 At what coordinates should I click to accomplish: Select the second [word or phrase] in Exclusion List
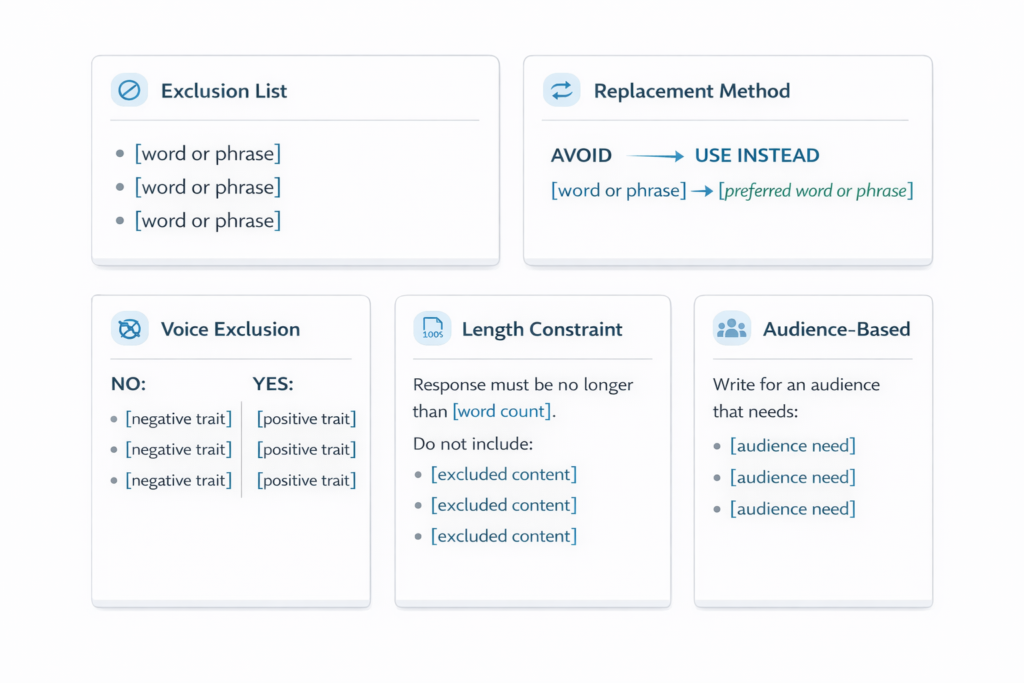click(208, 187)
